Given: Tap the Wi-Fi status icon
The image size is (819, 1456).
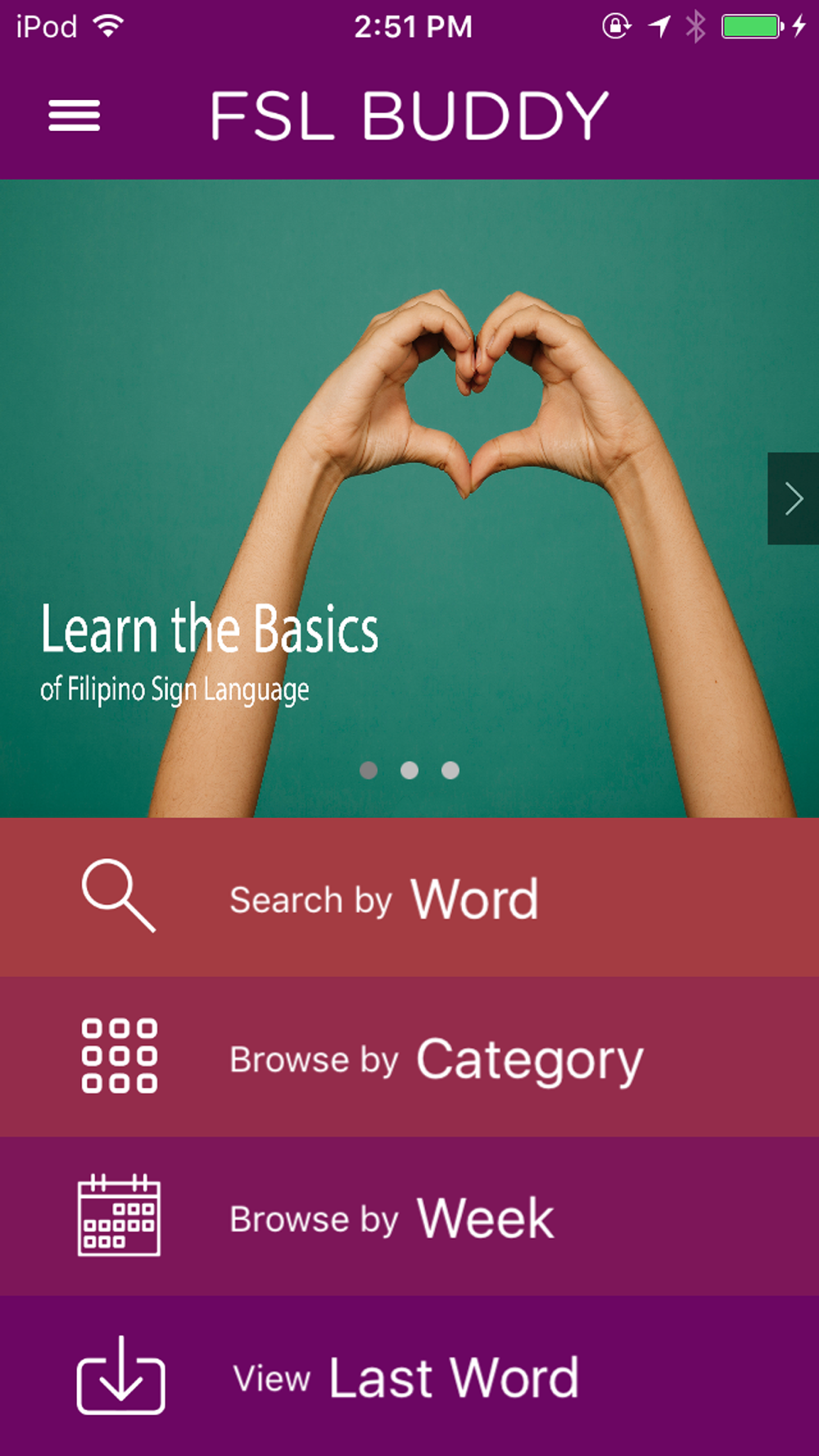Looking at the screenshot, I should click(x=108, y=26).
